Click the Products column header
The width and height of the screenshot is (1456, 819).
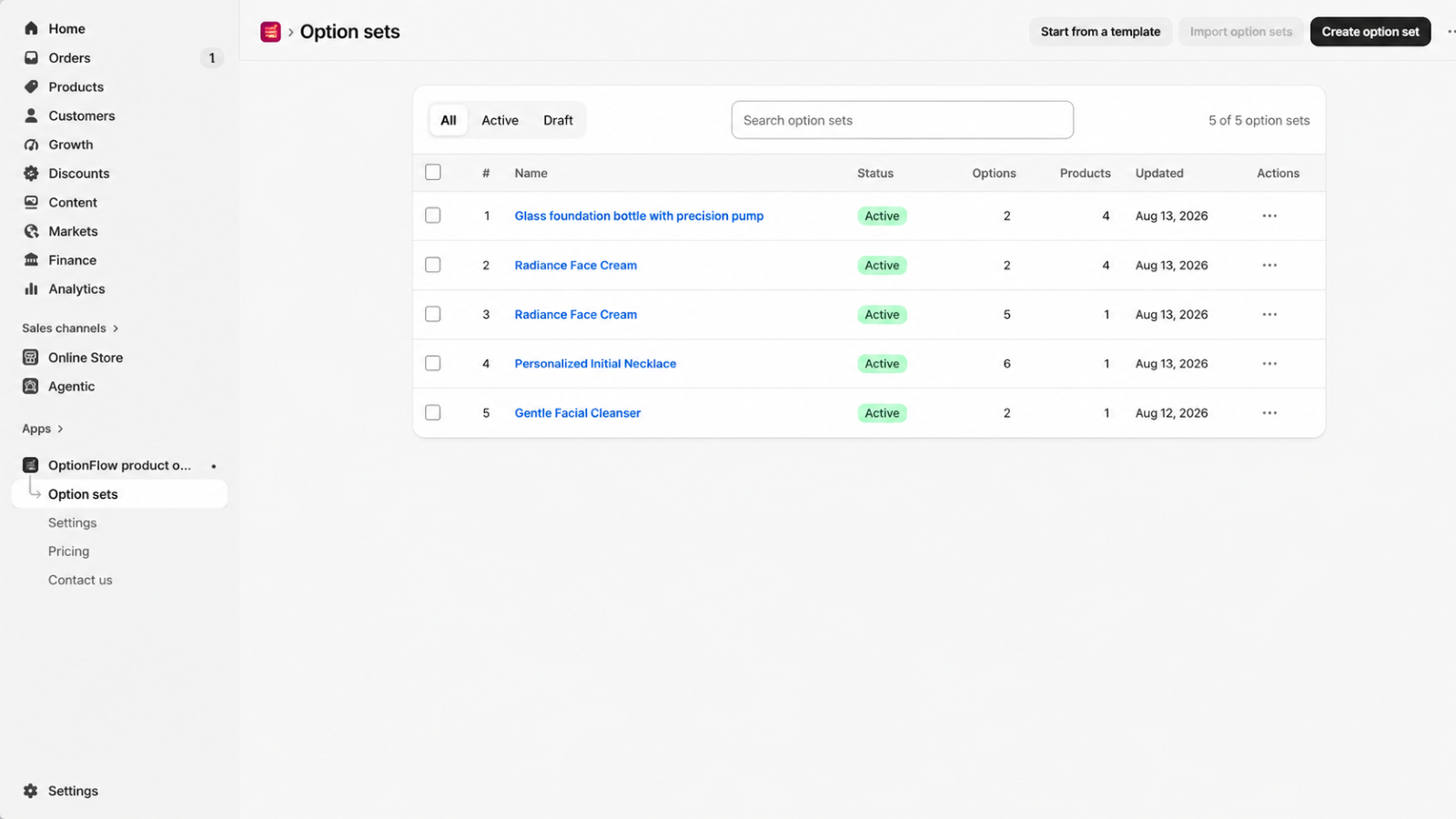1085,173
